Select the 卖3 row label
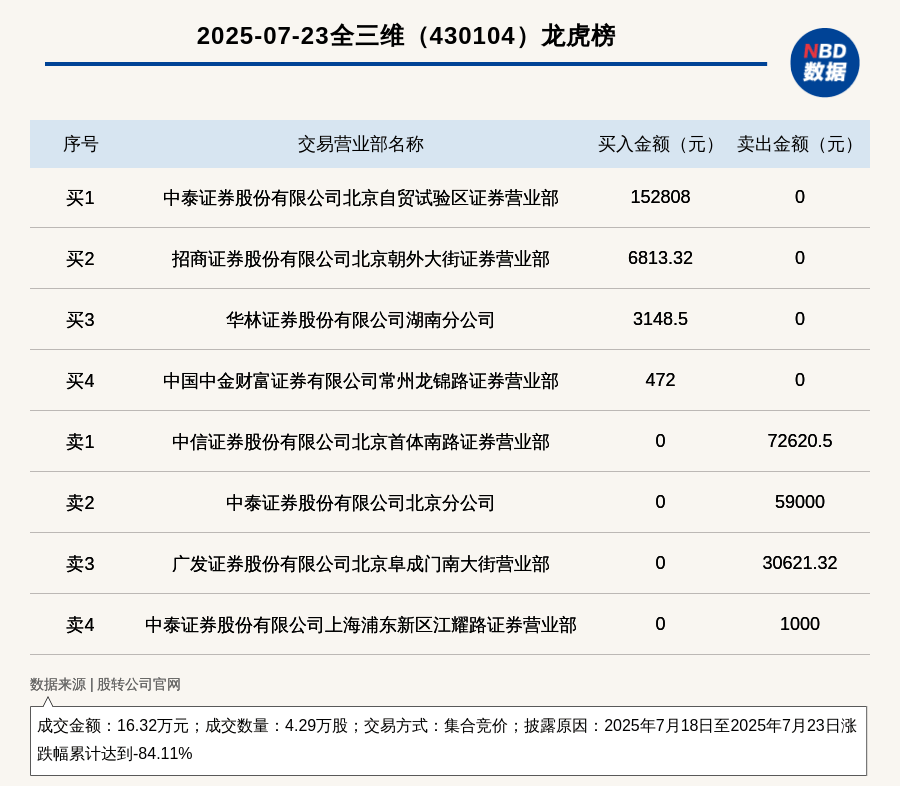The width and height of the screenshot is (900, 786). coord(80,564)
